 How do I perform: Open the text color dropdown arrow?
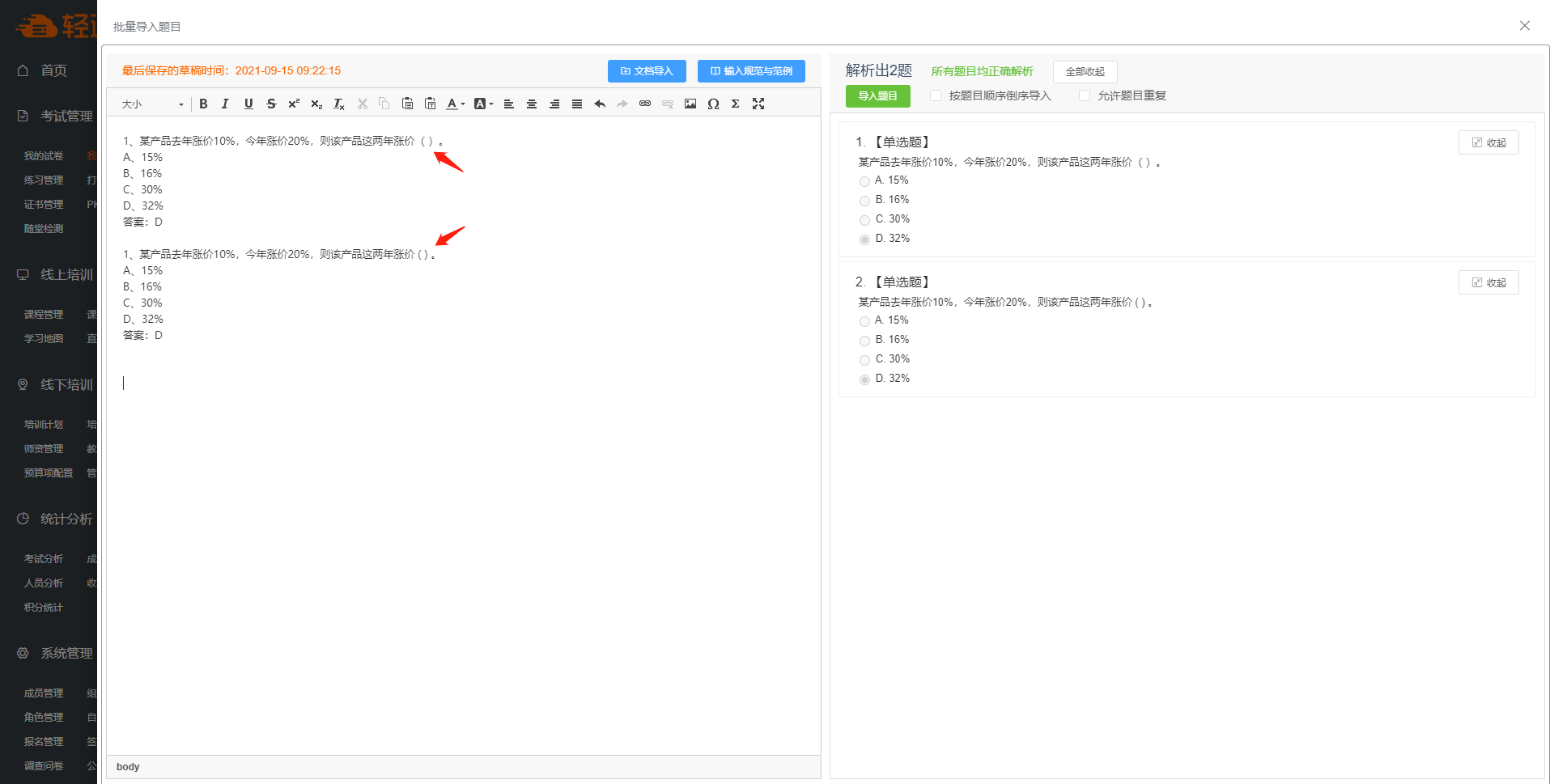(463, 104)
